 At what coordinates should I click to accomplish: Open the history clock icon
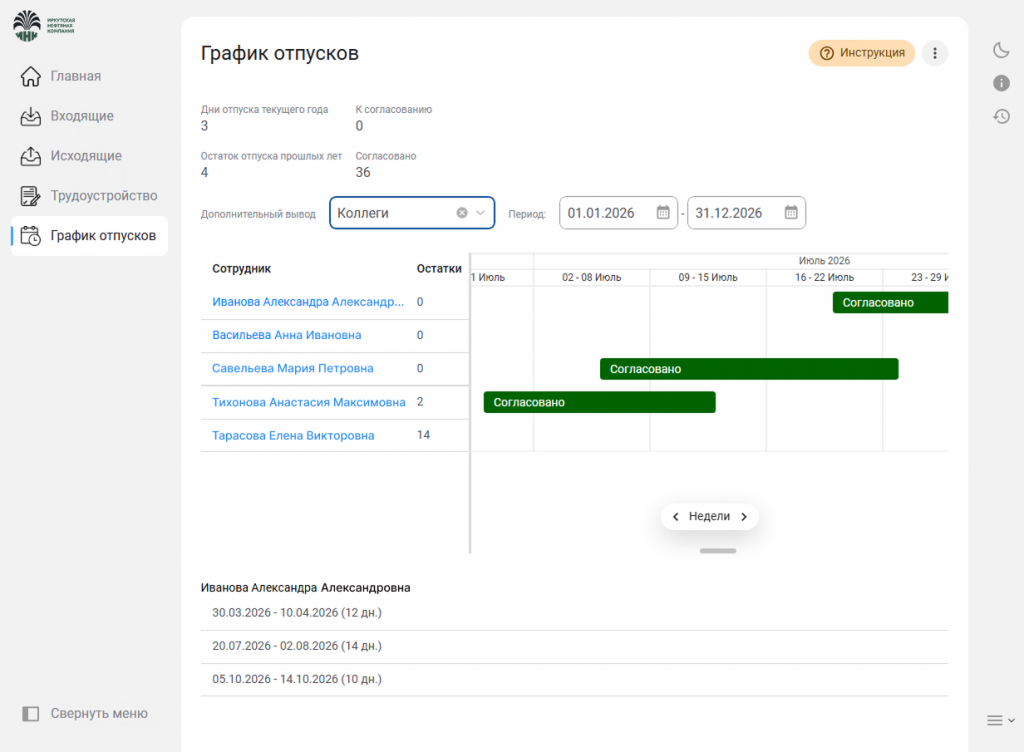pyautogui.click(x=1001, y=116)
